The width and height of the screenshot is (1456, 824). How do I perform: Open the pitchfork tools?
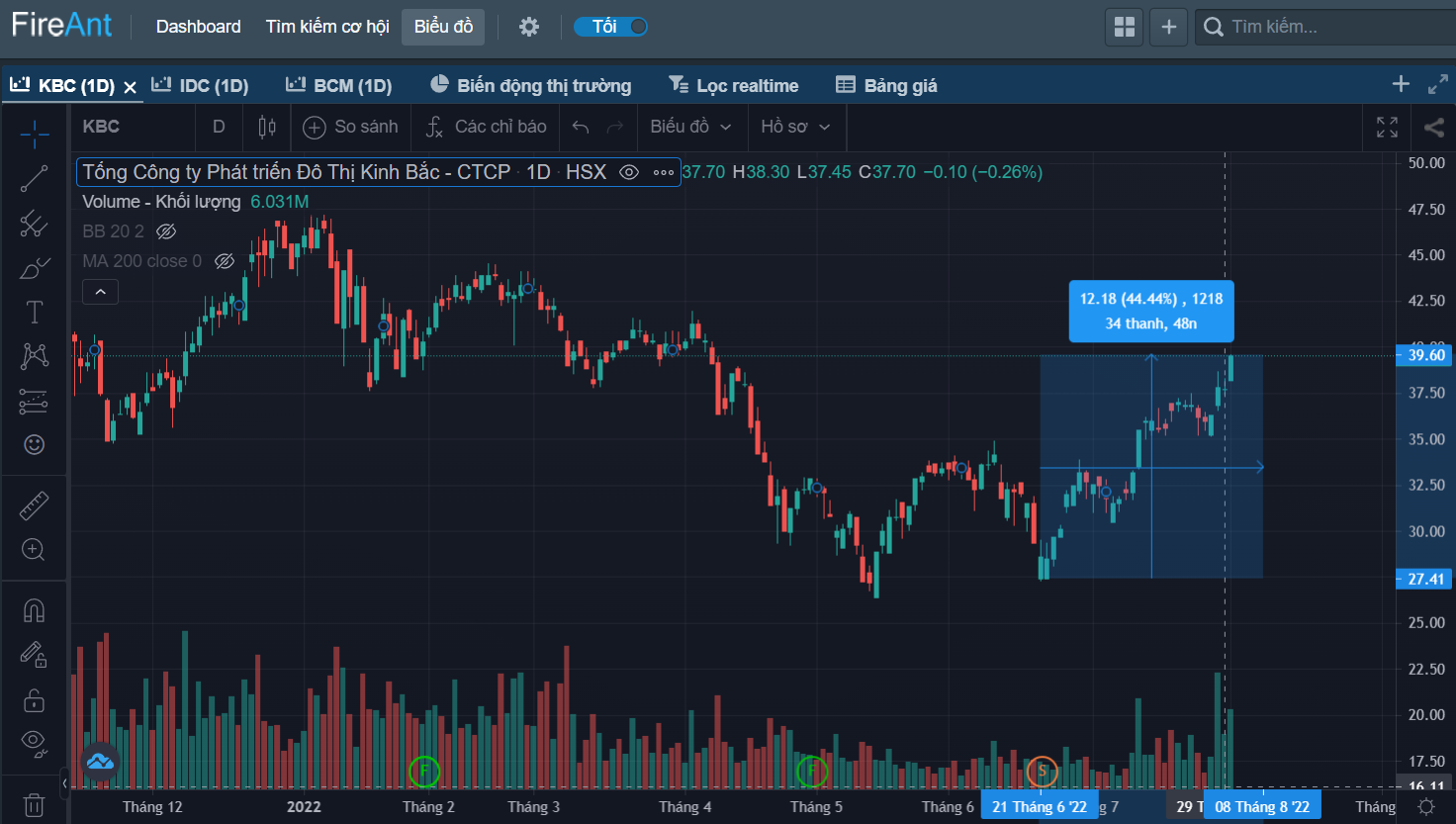(x=35, y=223)
